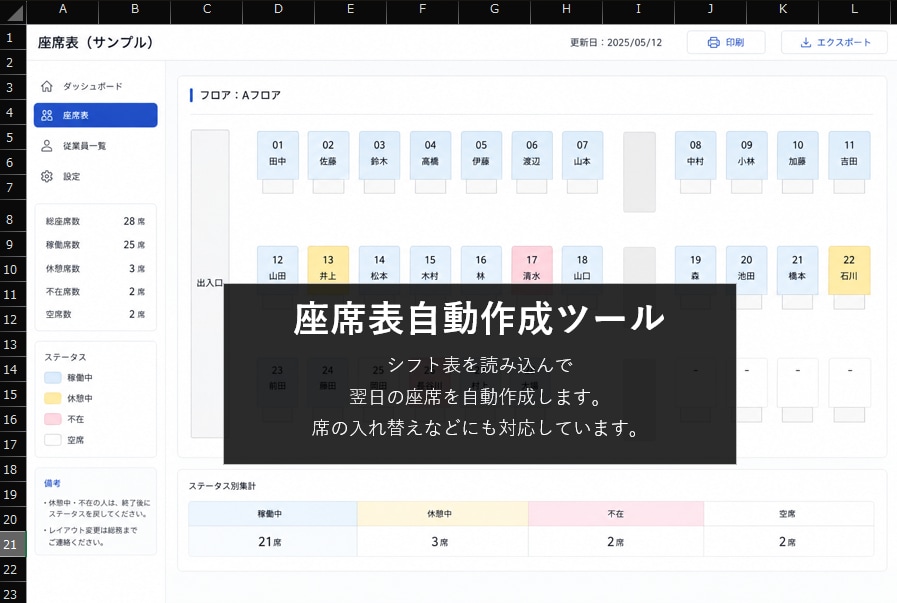897x603 pixels.
Task: Click the 3席 value in summary table
Action: pos(440,542)
